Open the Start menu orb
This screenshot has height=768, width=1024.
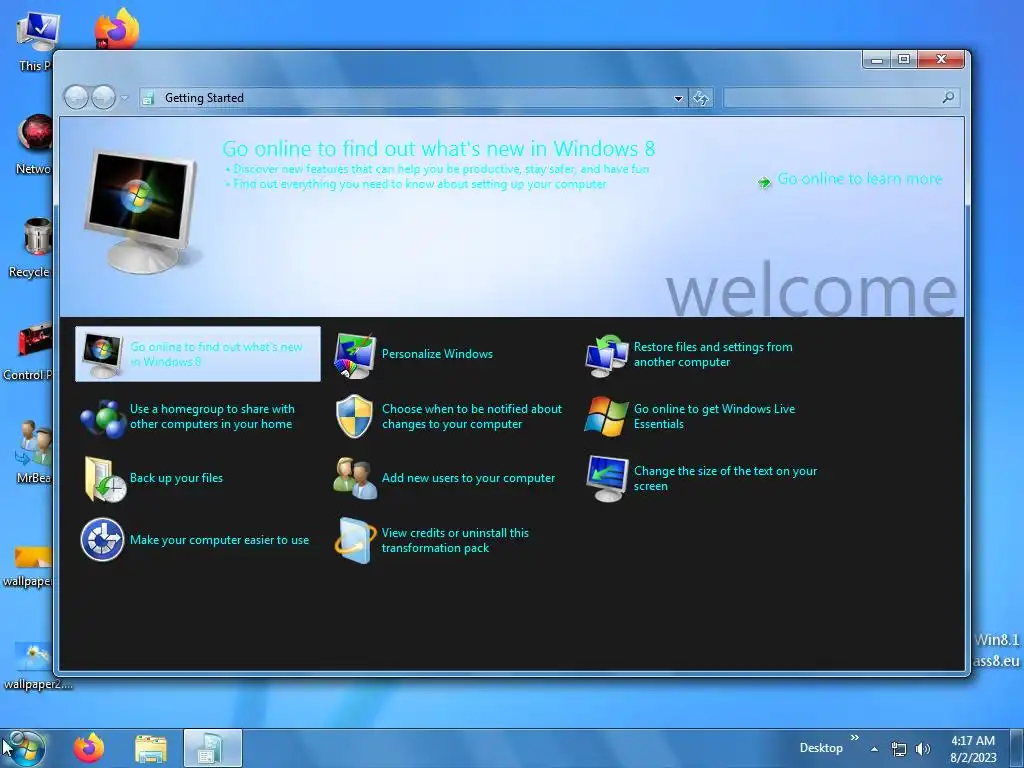click(x=25, y=748)
